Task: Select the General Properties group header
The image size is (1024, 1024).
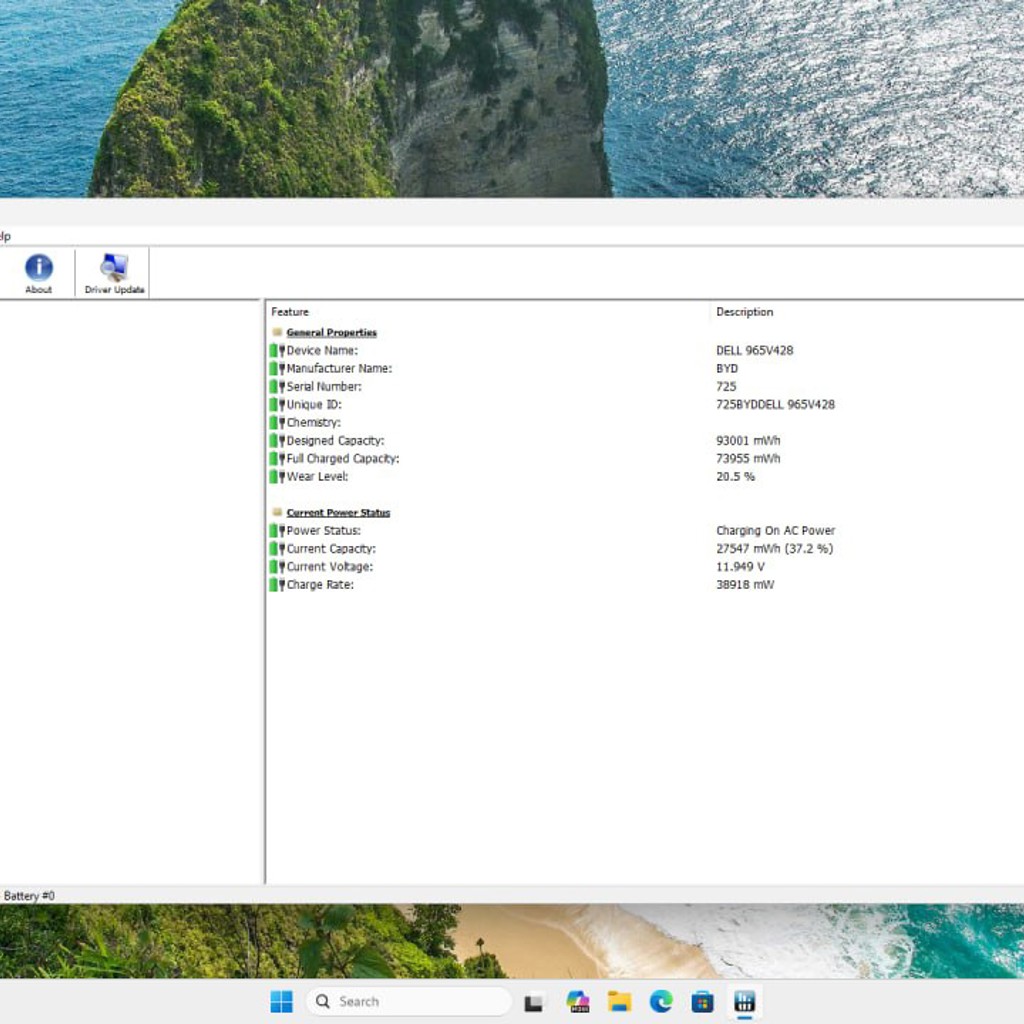Action: click(331, 332)
